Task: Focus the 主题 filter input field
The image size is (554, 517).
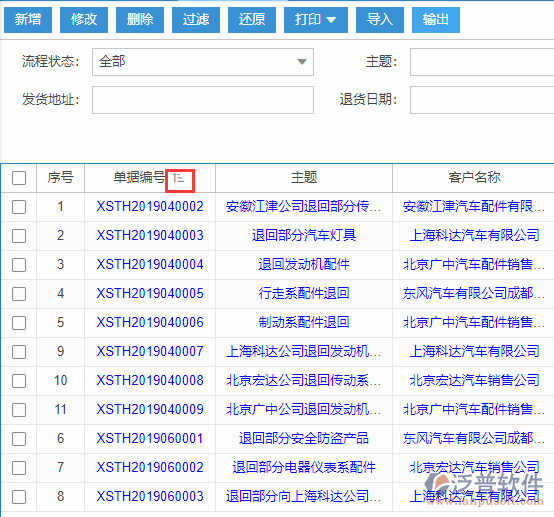Action: 482,62
